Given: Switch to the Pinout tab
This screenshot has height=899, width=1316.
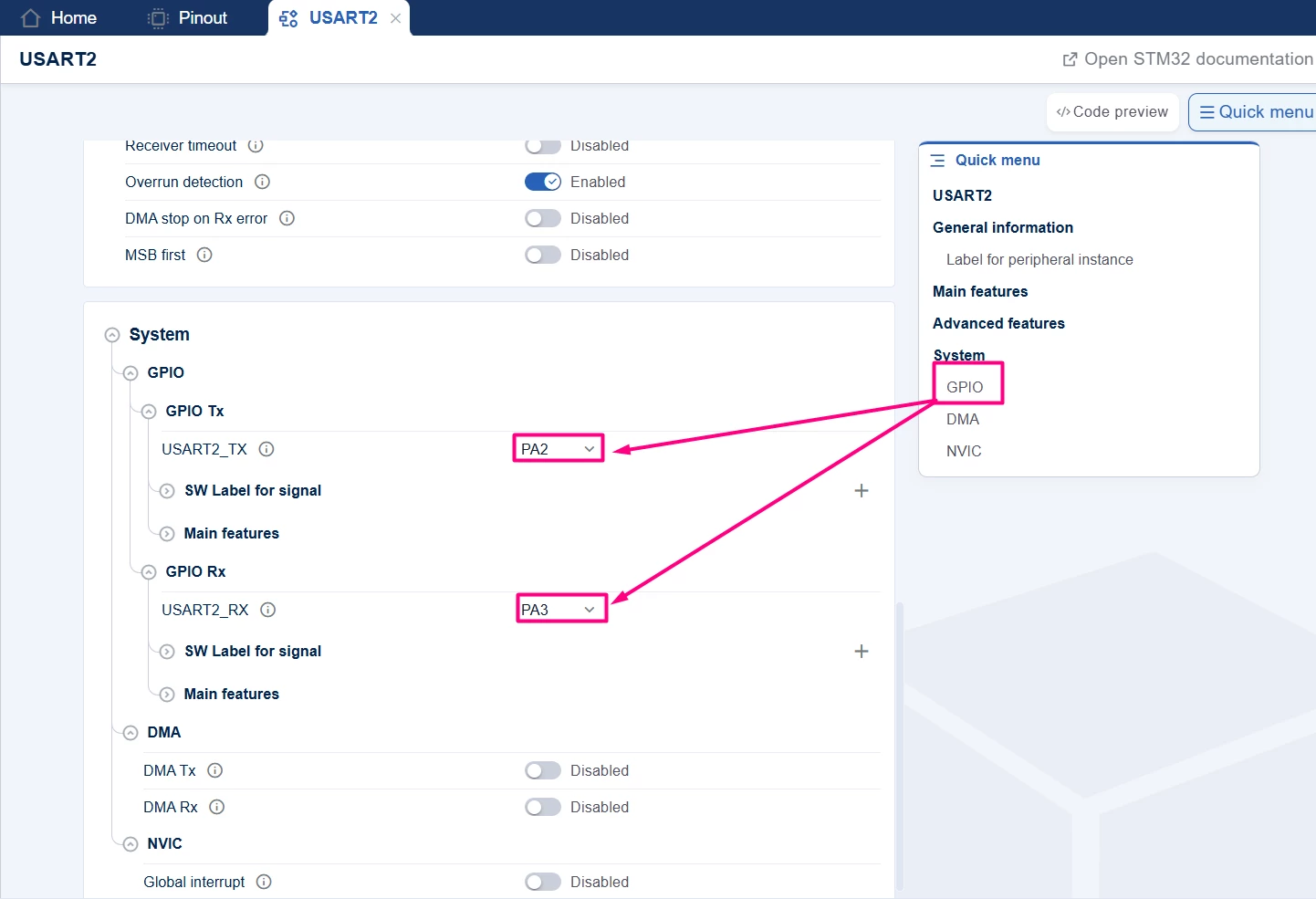Looking at the screenshot, I should (188, 18).
